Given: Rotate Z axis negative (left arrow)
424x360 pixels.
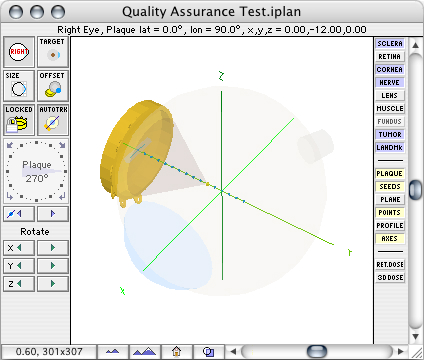Looking at the screenshot, I should coord(19,284).
